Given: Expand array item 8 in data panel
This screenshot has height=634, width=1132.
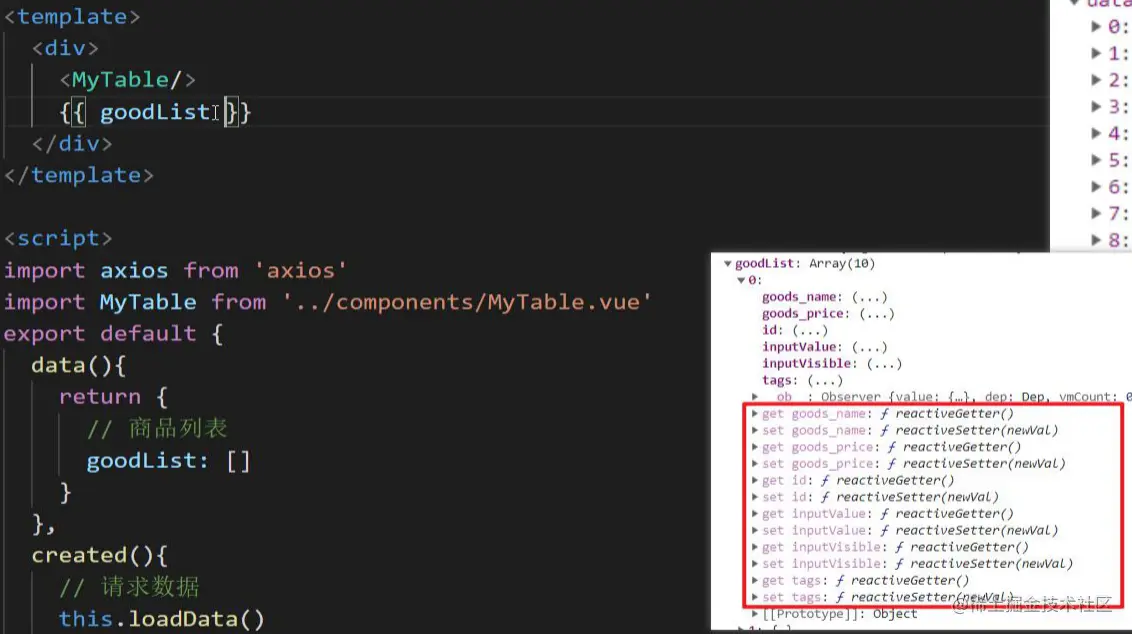Looking at the screenshot, I should (x=1096, y=240).
